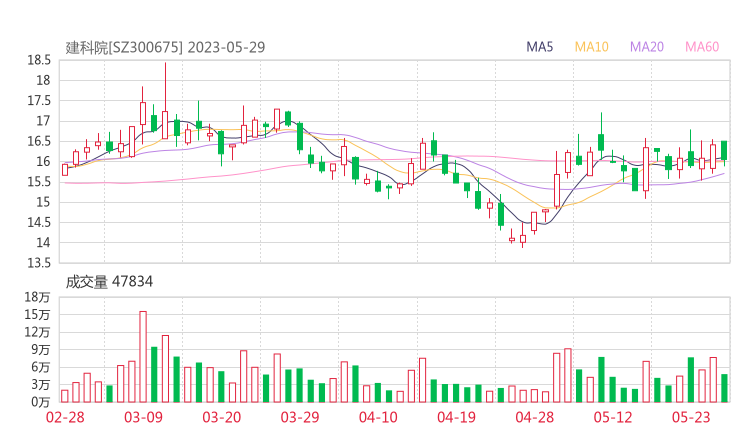Toggle the pink MA60 legend label
Viewport: 740px width, 440px height.
[x=702, y=47]
